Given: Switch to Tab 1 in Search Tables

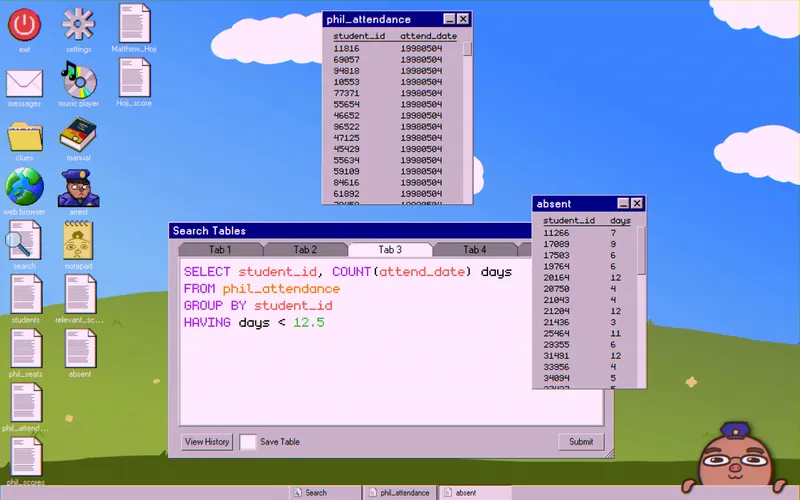Looking at the screenshot, I should tap(220, 249).
